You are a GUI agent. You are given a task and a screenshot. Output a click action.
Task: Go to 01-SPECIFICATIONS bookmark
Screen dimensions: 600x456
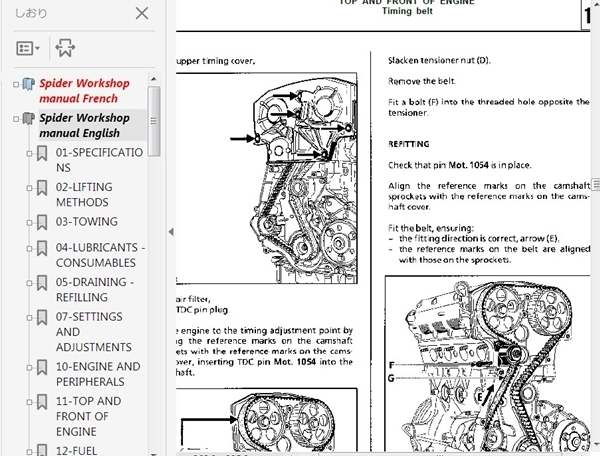tap(99, 160)
